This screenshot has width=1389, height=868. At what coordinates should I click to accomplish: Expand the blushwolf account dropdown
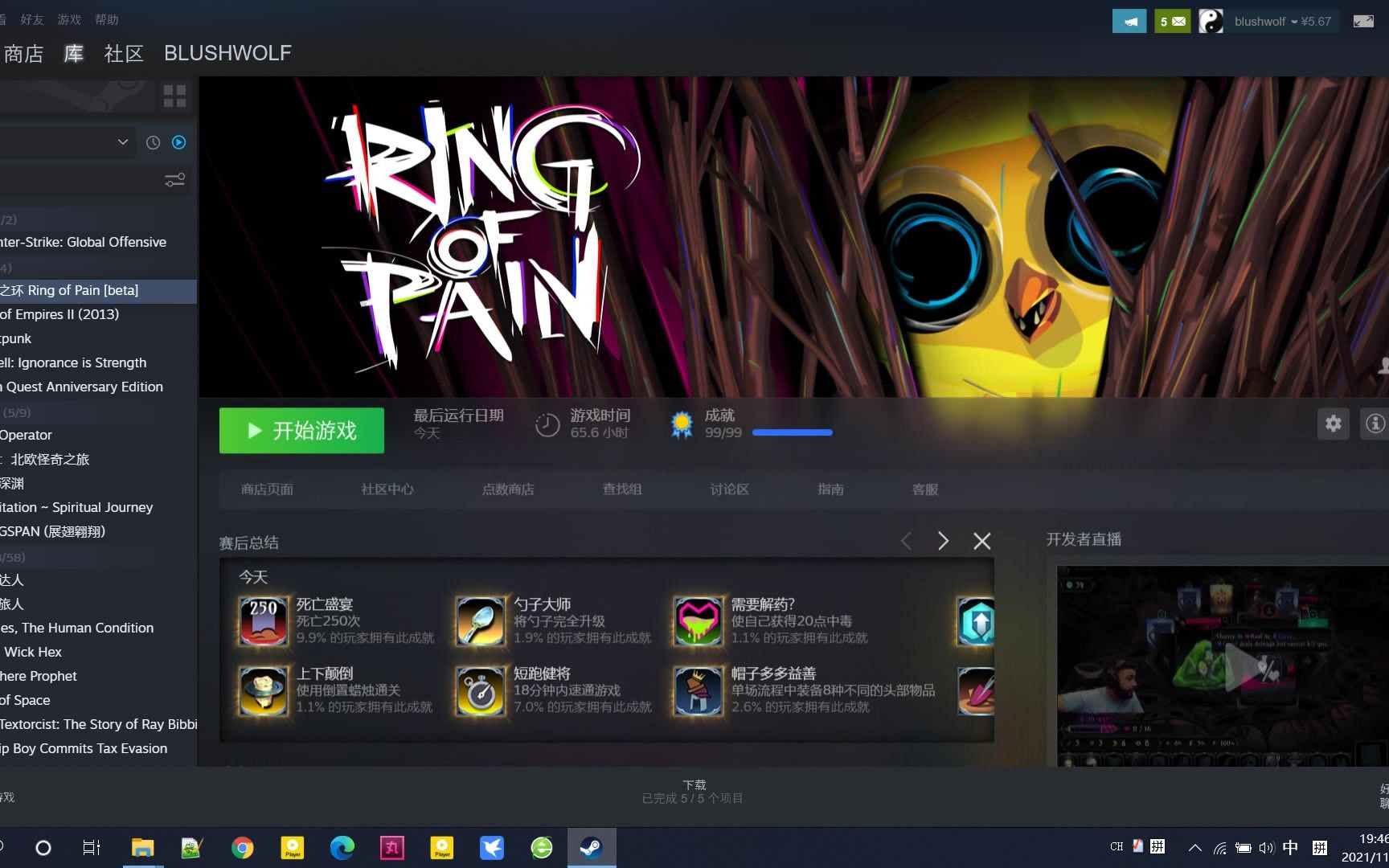coord(1282,22)
